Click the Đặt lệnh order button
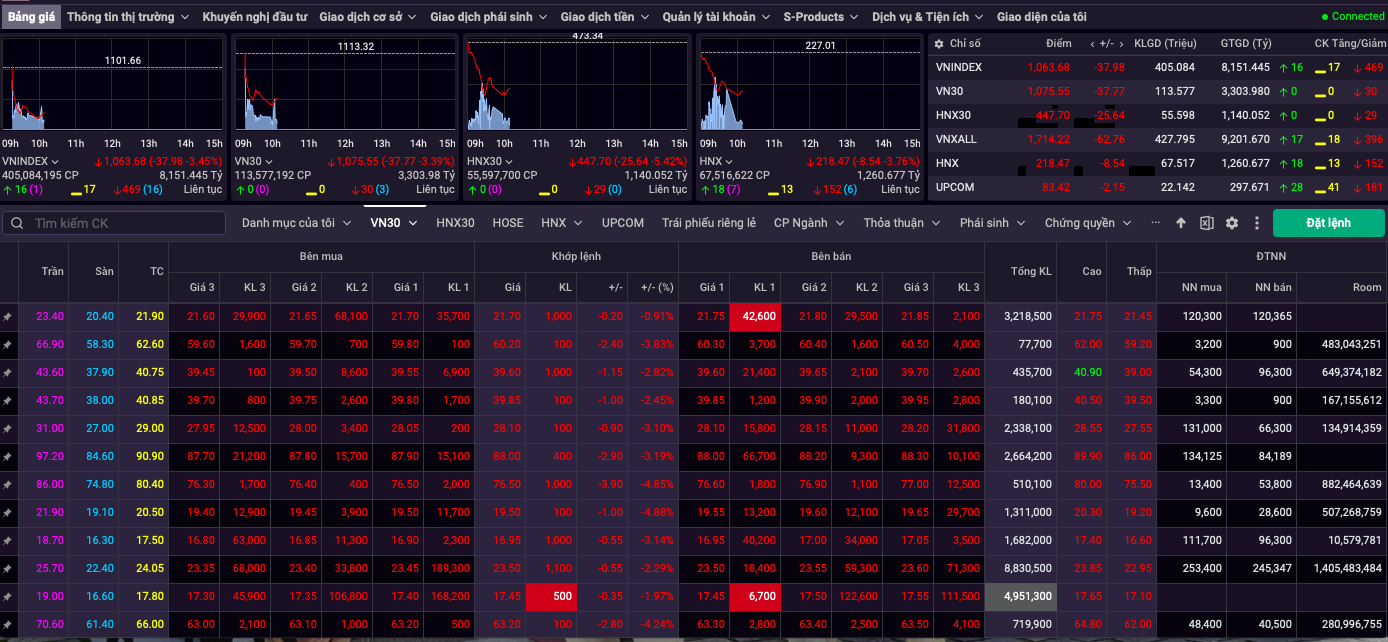This screenshot has height=642, width=1388. click(x=1329, y=223)
